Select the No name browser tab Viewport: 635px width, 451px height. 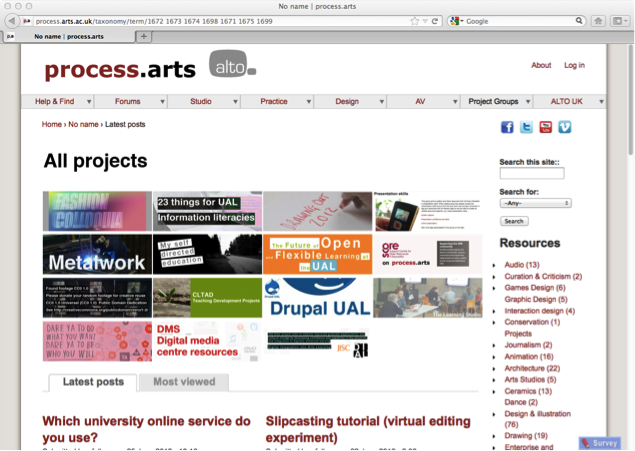(x=69, y=36)
